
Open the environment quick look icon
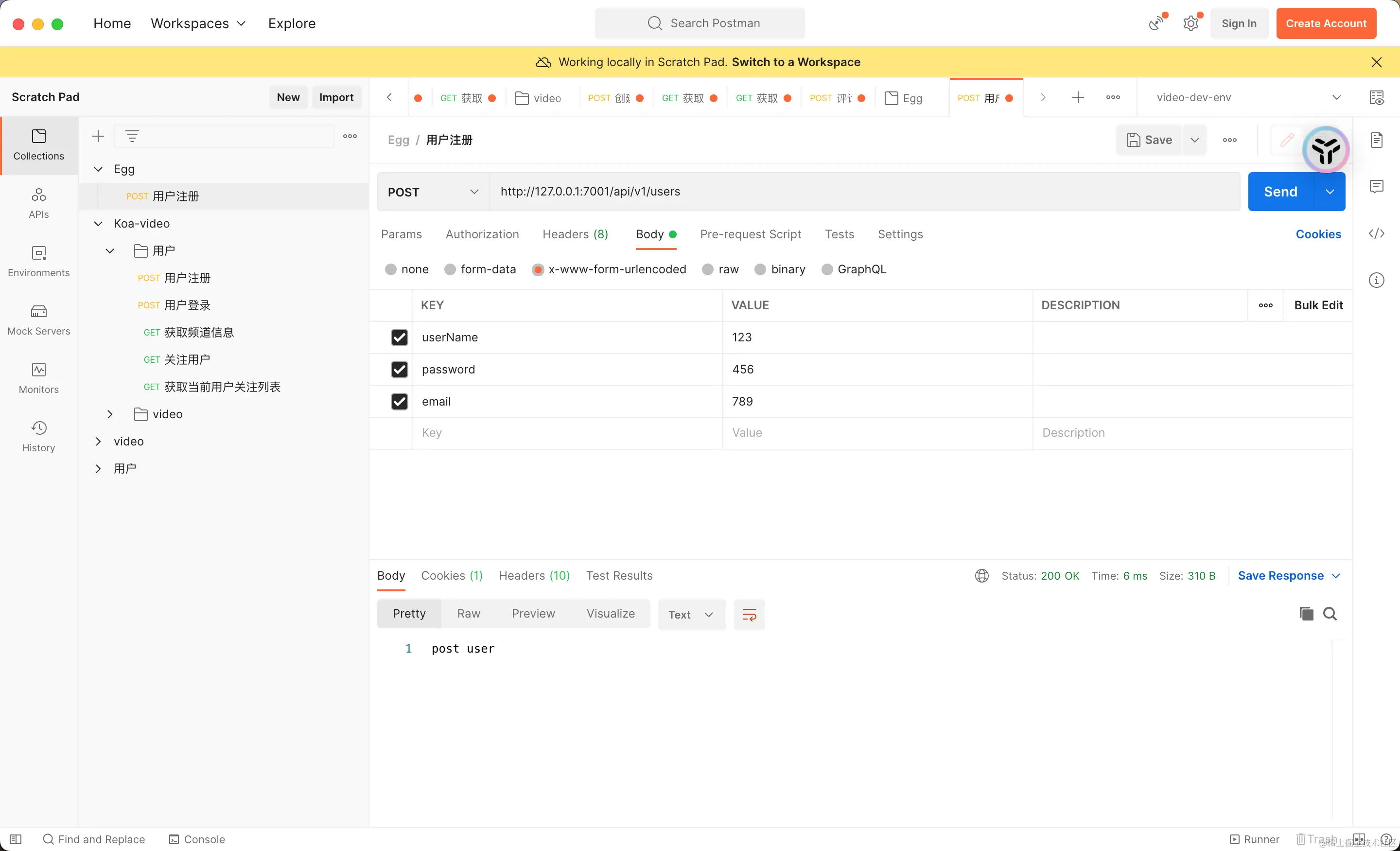(1376, 97)
